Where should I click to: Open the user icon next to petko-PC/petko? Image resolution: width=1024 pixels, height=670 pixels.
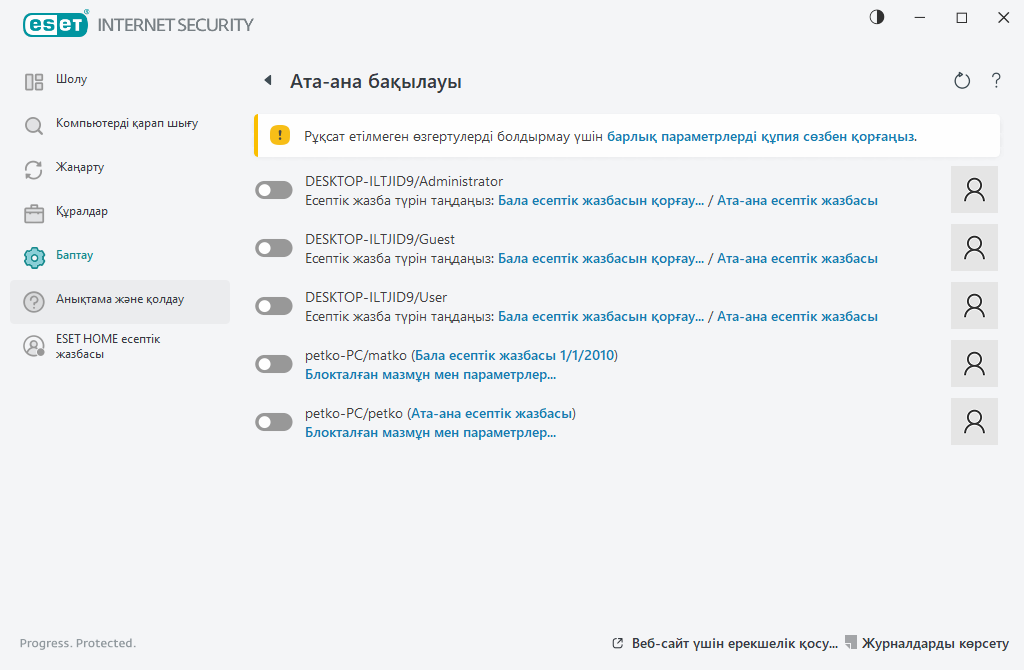(973, 421)
